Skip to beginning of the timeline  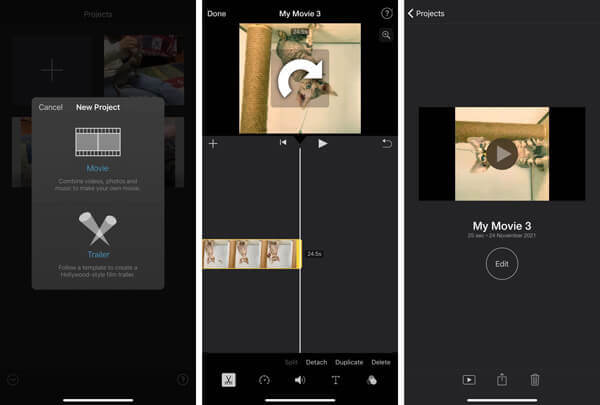coord(283,143)
